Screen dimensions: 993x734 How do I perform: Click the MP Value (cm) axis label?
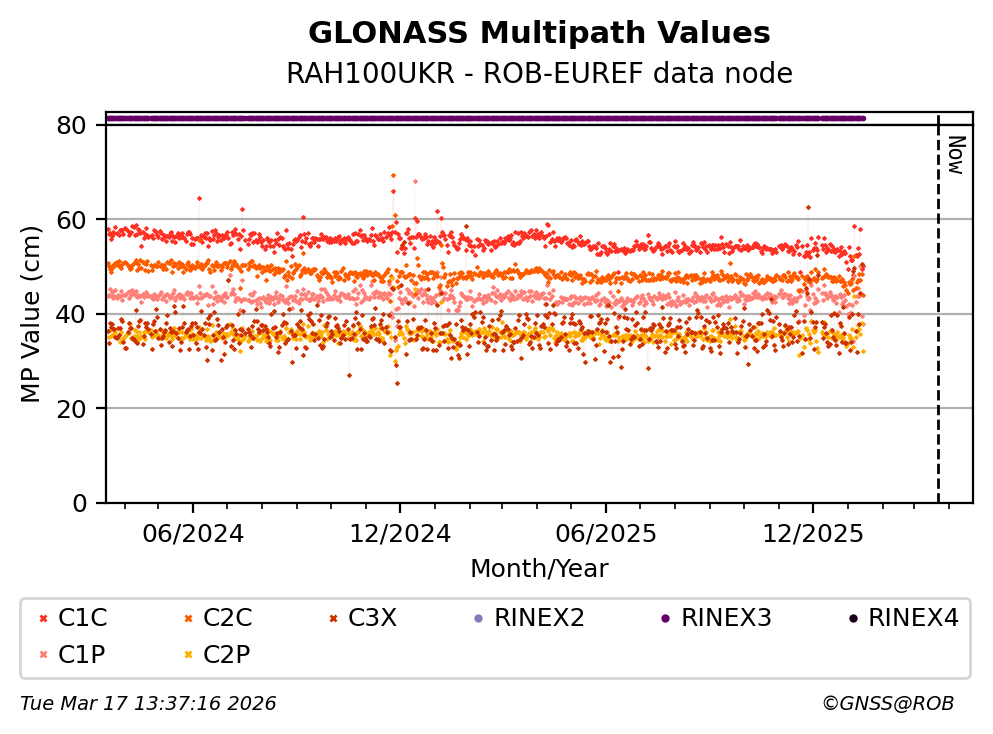(x=31, y=314)
